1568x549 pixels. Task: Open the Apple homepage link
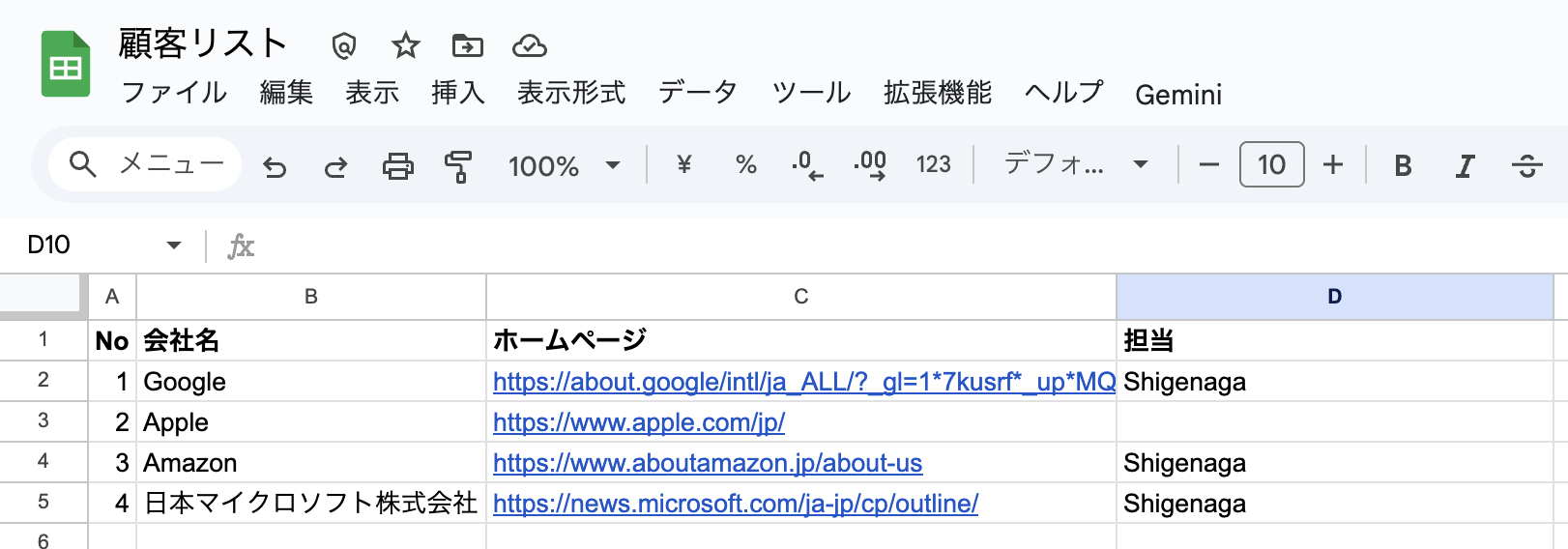(638, 422)
